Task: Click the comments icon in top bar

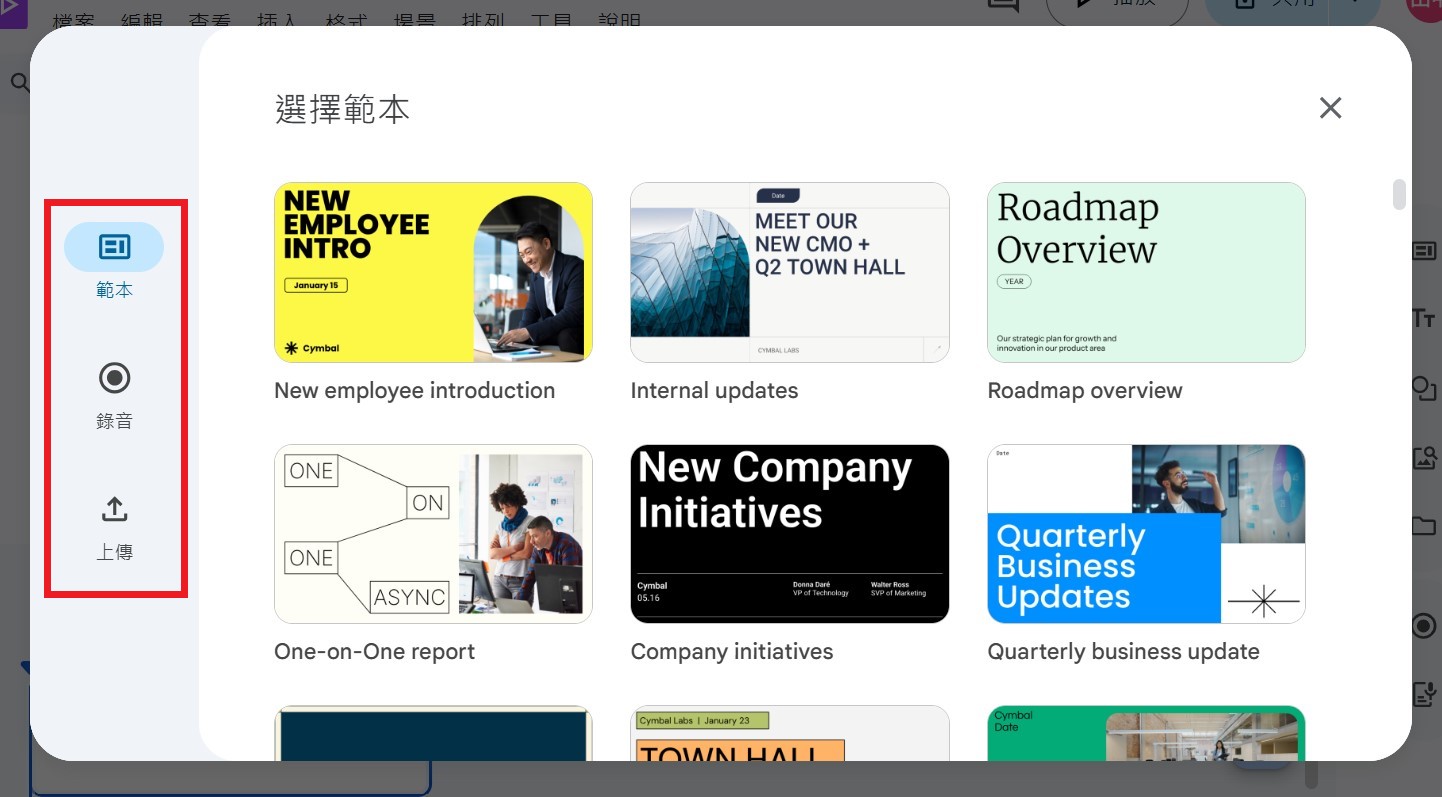Action: tap(1003, 6)
